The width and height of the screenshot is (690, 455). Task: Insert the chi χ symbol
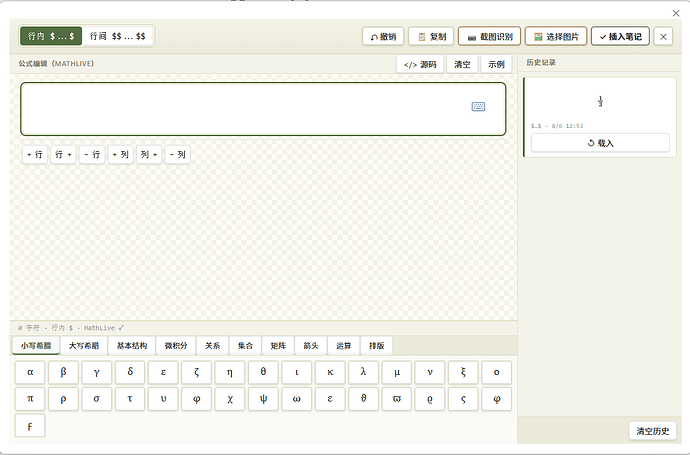(230, 399)
